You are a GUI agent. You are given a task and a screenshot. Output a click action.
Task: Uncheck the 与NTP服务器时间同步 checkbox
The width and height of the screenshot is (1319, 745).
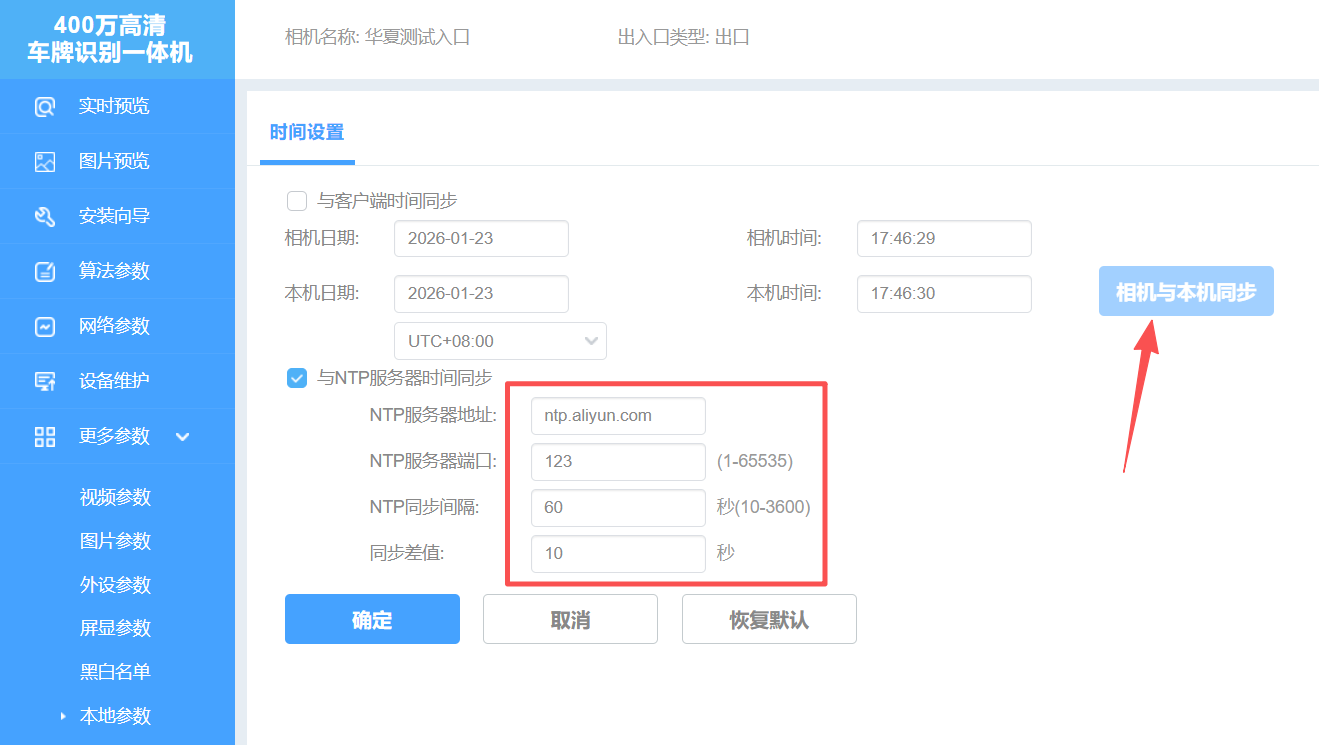[297, 378]
